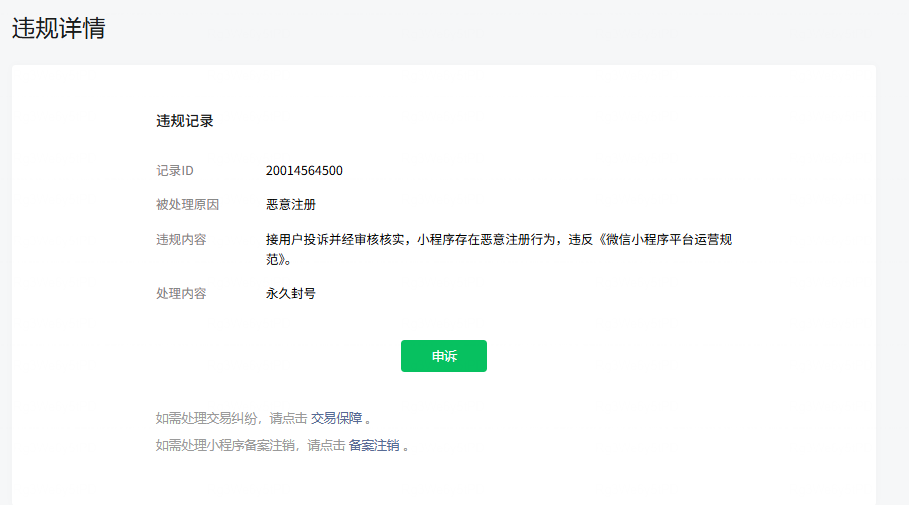Open the 备案注销 link
Image resolution: width=909 pixels, height=505 pixels.
(374, 445)
